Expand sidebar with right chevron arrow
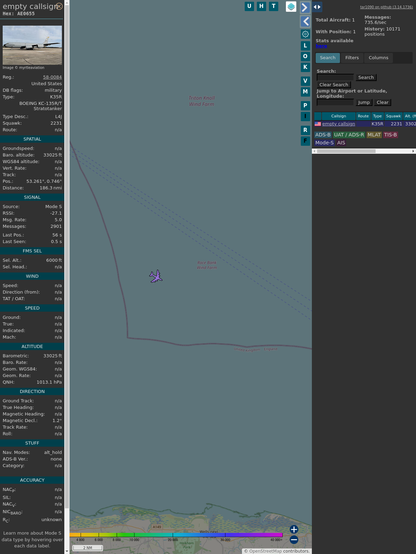This screenshot has width=416, height=554. tap(305, 7)
